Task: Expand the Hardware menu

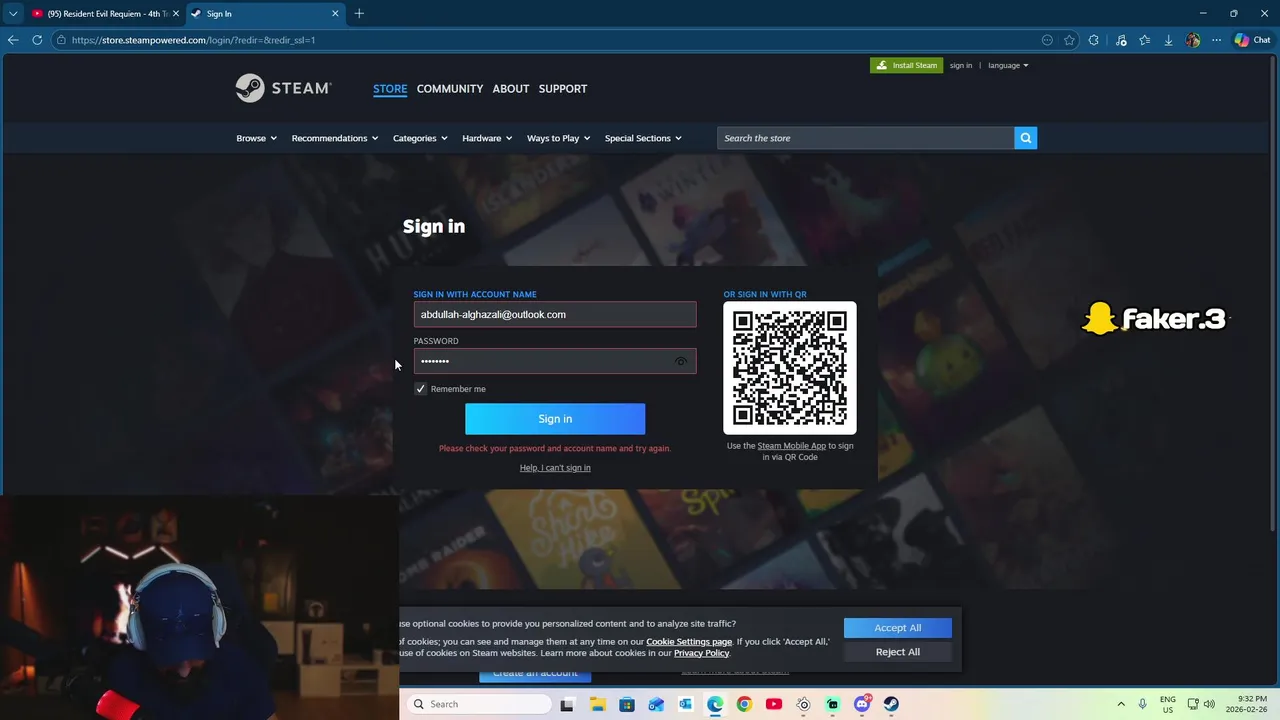Action: click(x=487, y=138)
